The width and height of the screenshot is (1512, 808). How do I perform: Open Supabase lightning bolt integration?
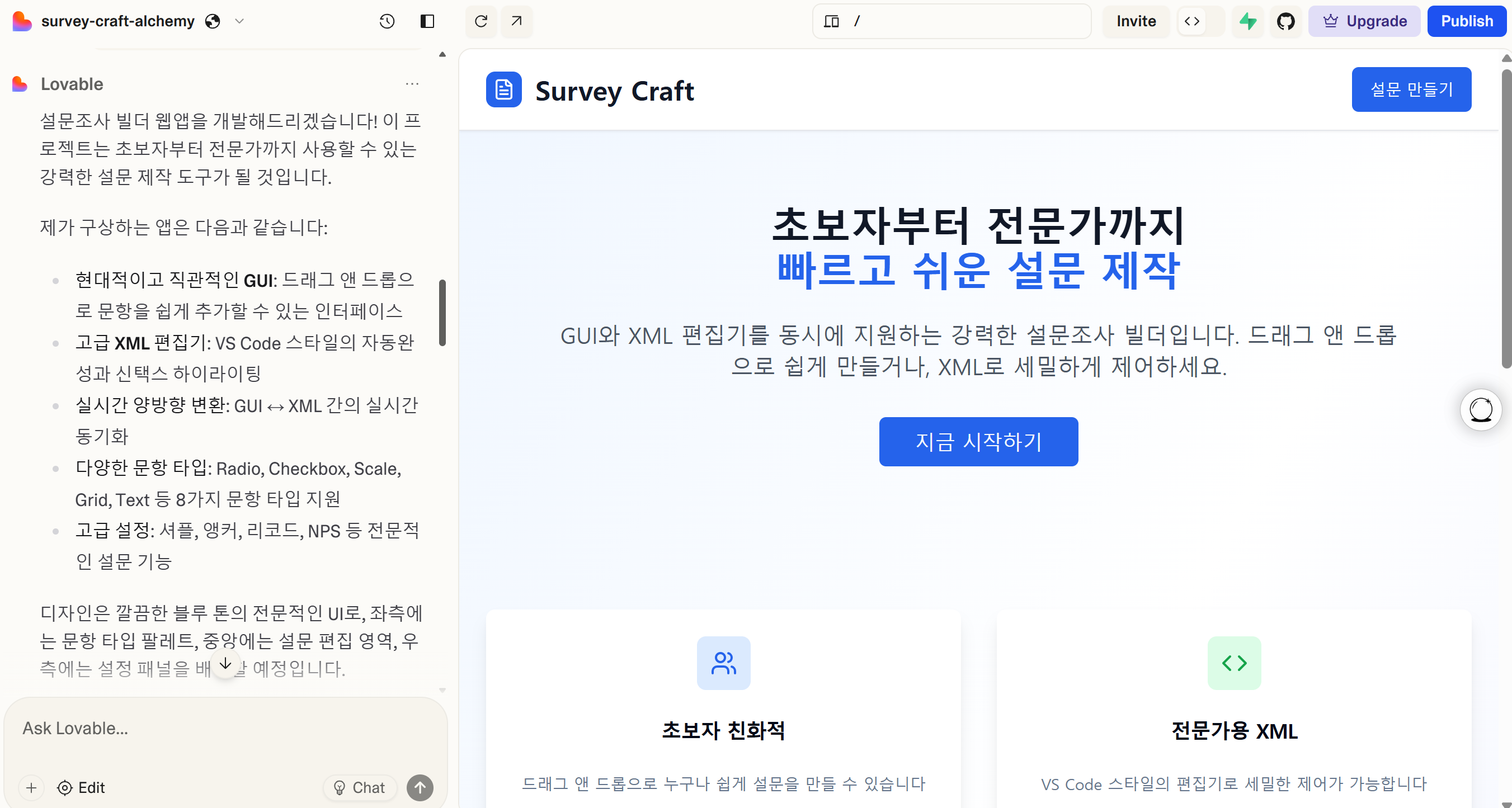point(1247,22)
